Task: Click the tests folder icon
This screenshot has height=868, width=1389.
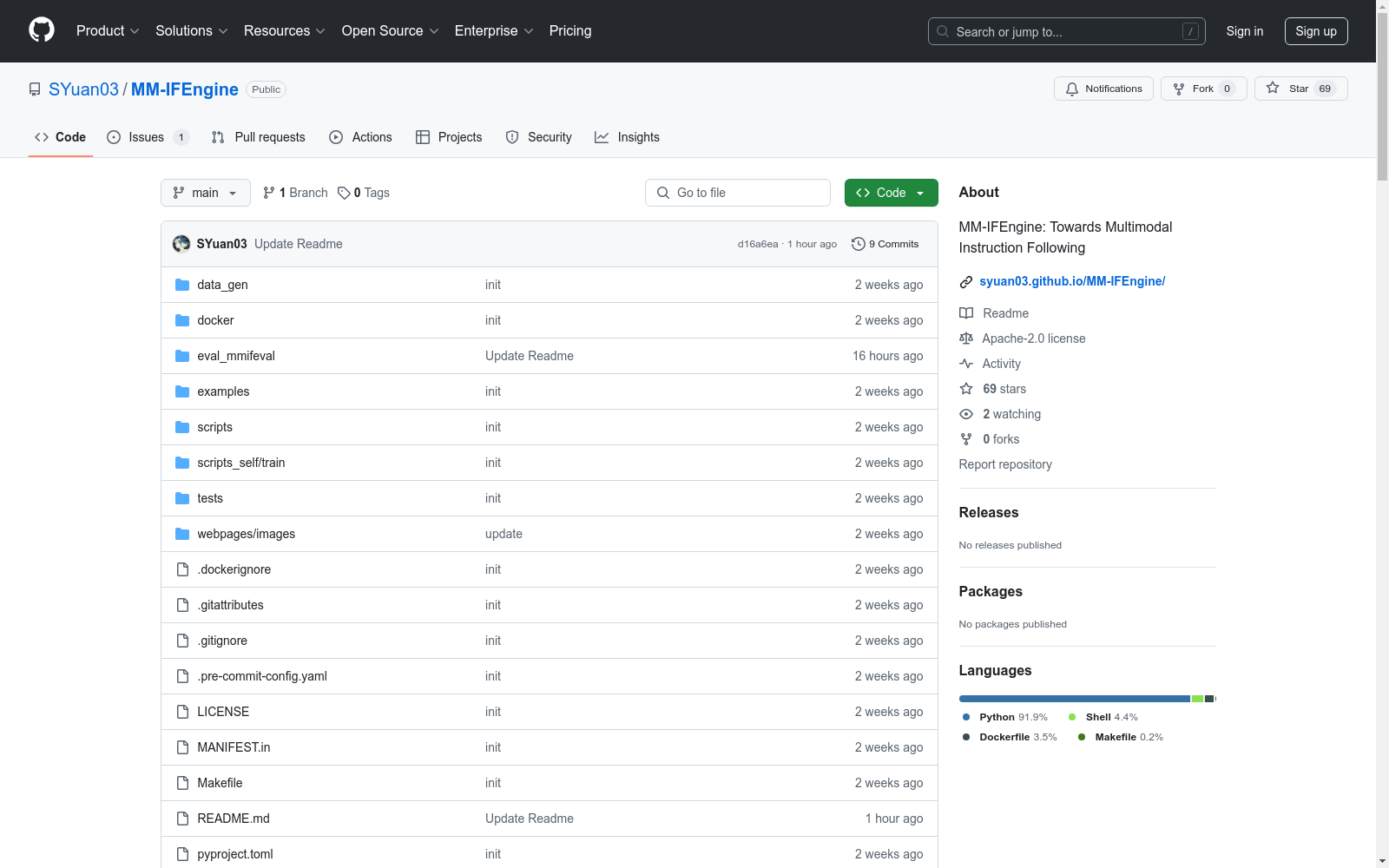Action: [182, 498]
